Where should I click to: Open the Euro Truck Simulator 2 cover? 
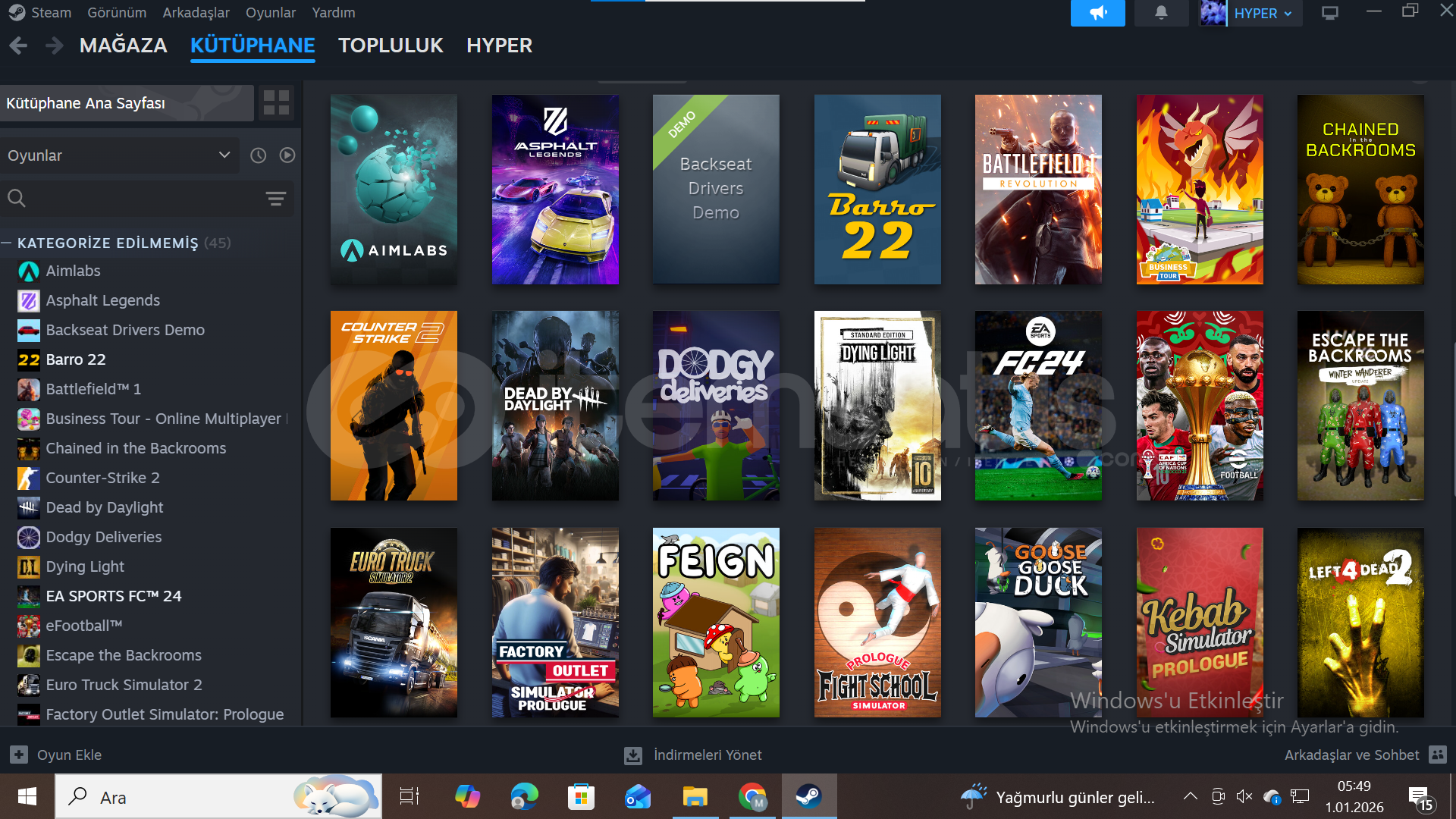click(x=394, y=622)
